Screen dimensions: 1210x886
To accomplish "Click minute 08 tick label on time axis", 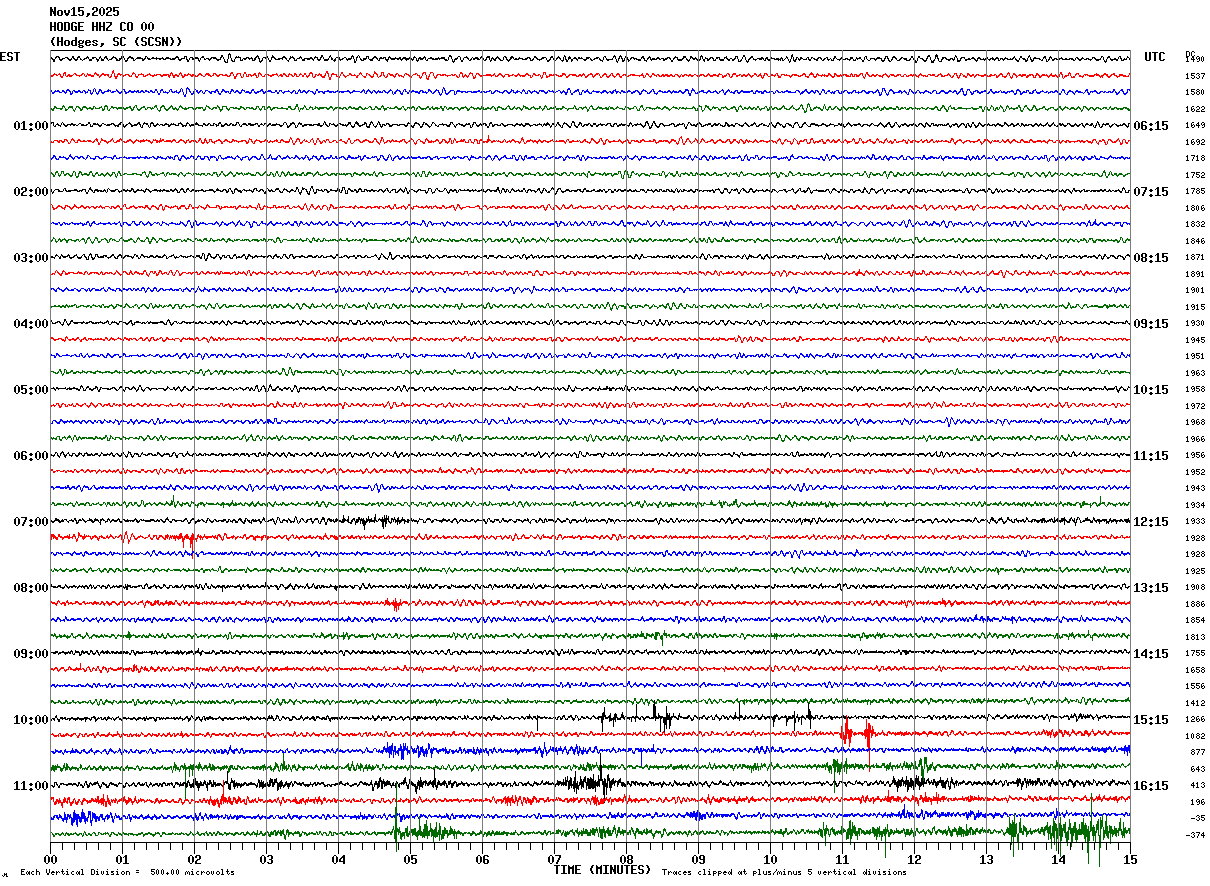I will click(626, 859).
